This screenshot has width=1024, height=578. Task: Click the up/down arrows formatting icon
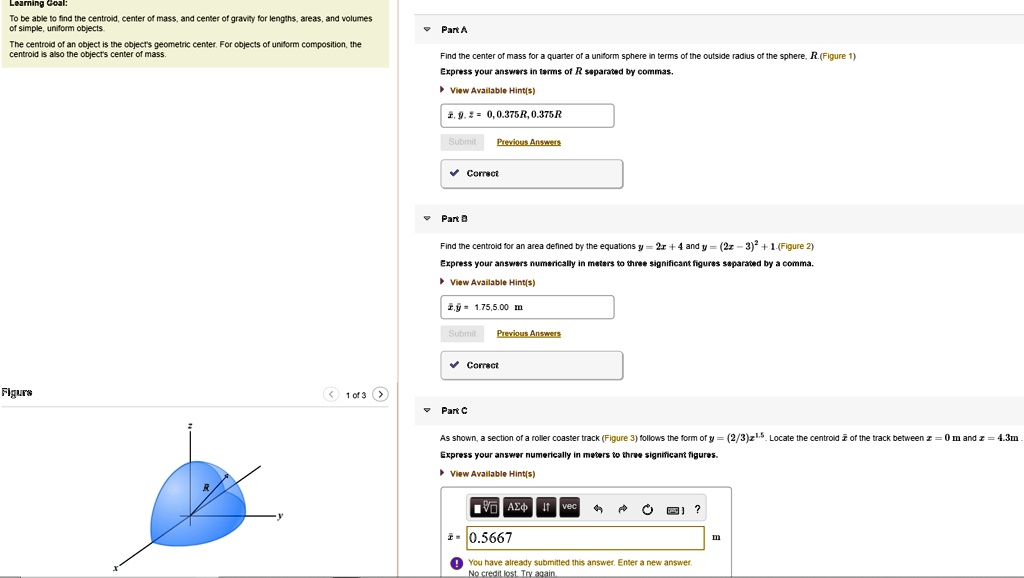coord(547,507)
